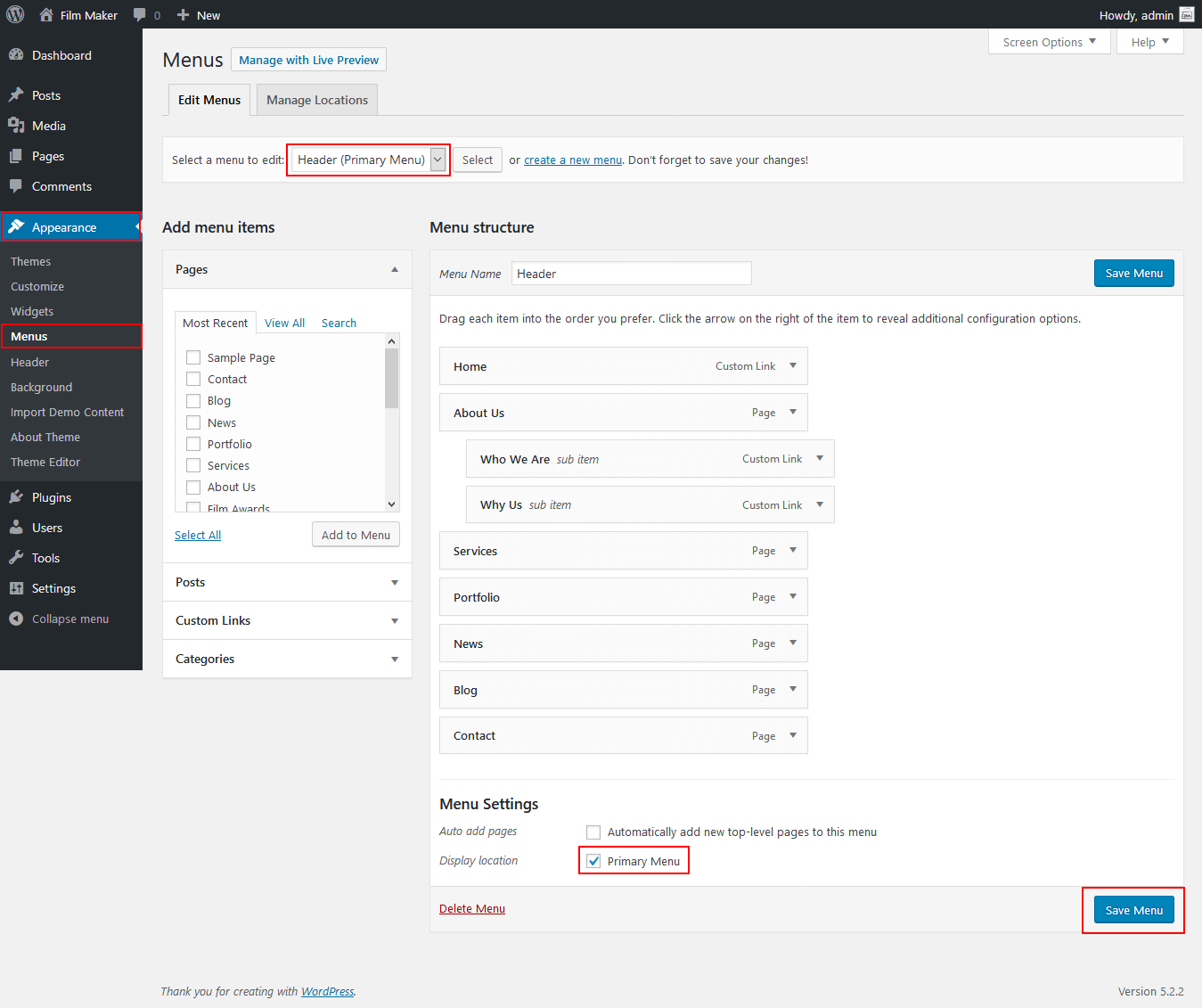Open the Help dropdown tab
The image size is (1202, 1008).
click(x=1150, y=42)
